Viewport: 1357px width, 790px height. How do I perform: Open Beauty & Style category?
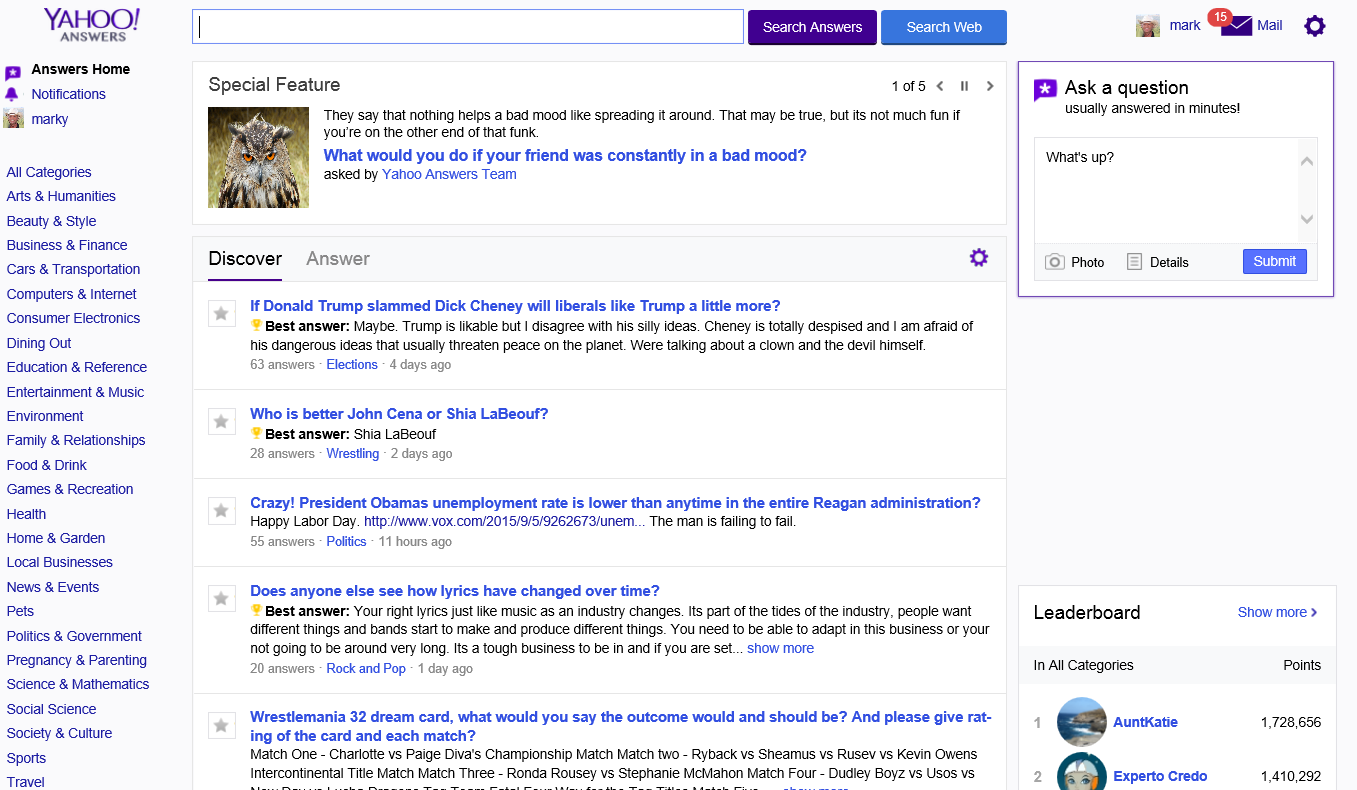[x=52, y=221]
